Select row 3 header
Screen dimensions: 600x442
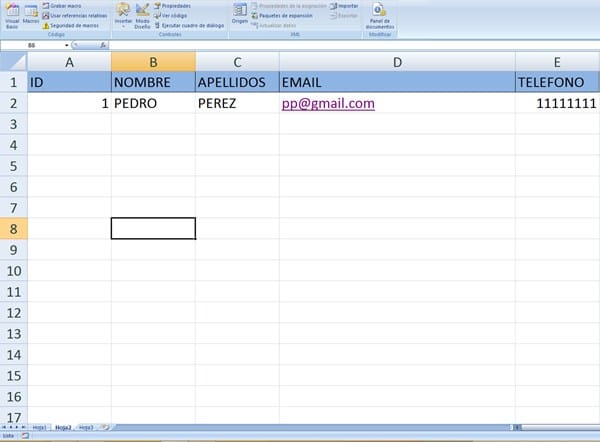13,124
